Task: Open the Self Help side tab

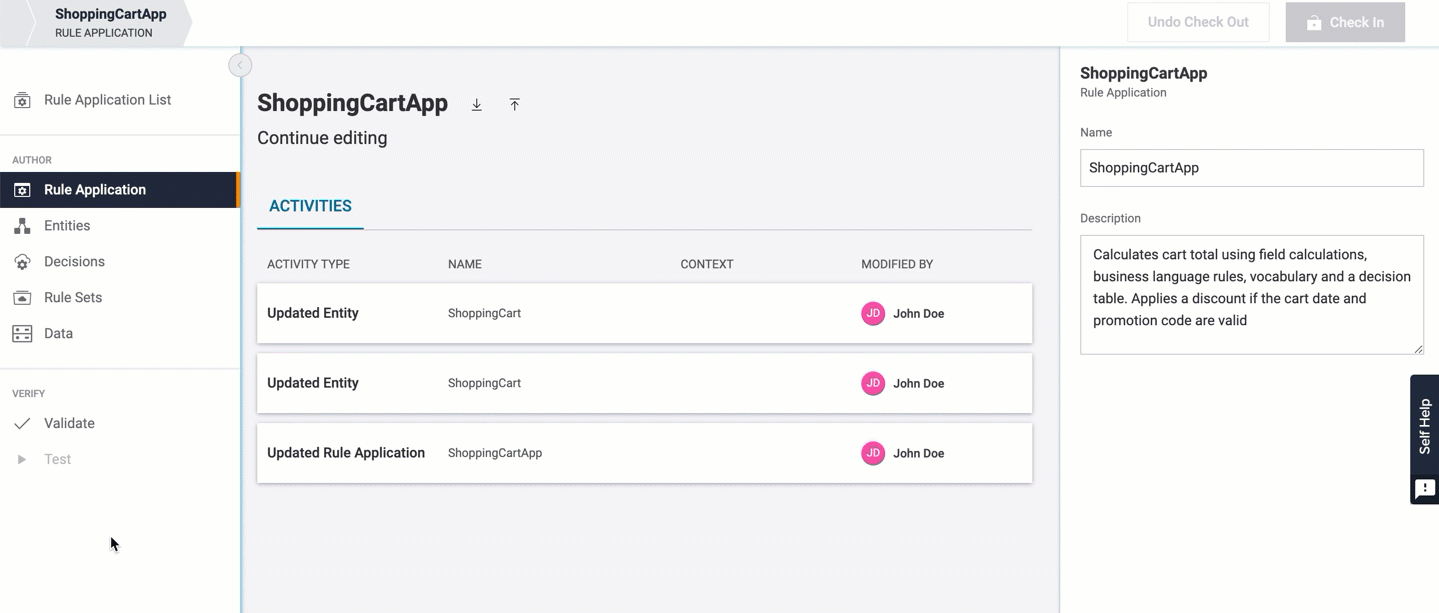Action: point(1425,425)
